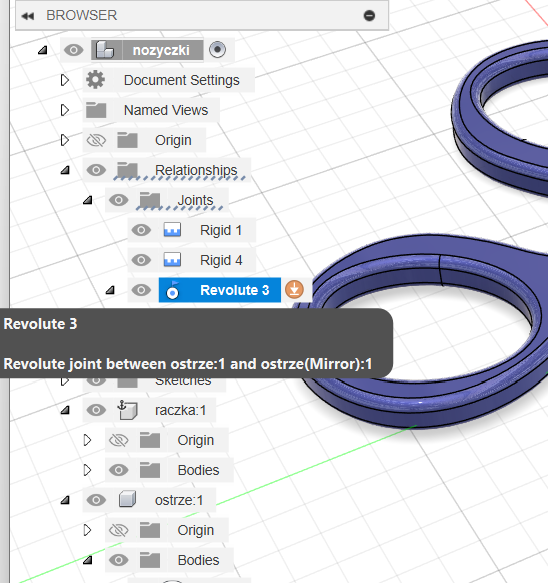Viewport: 548px width, 583px height.
Task: Click the Revolute 3 joint icon
Action: pyautogui.click(x=173, y=290)
